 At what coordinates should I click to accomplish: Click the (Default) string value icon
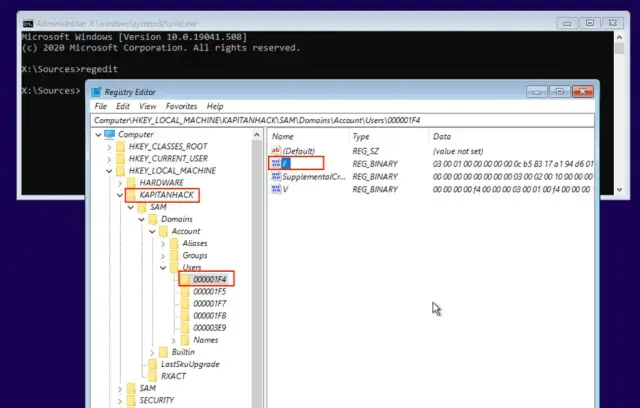pyautogui.click(x=277, y=150)
